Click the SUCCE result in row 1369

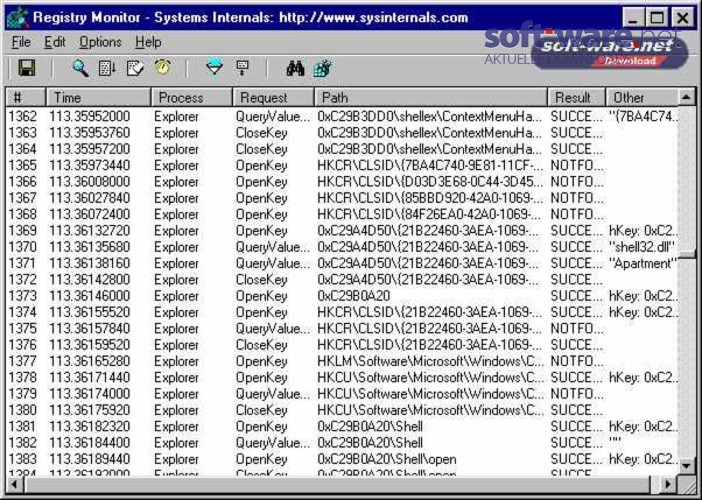click(x=577, y=231)
